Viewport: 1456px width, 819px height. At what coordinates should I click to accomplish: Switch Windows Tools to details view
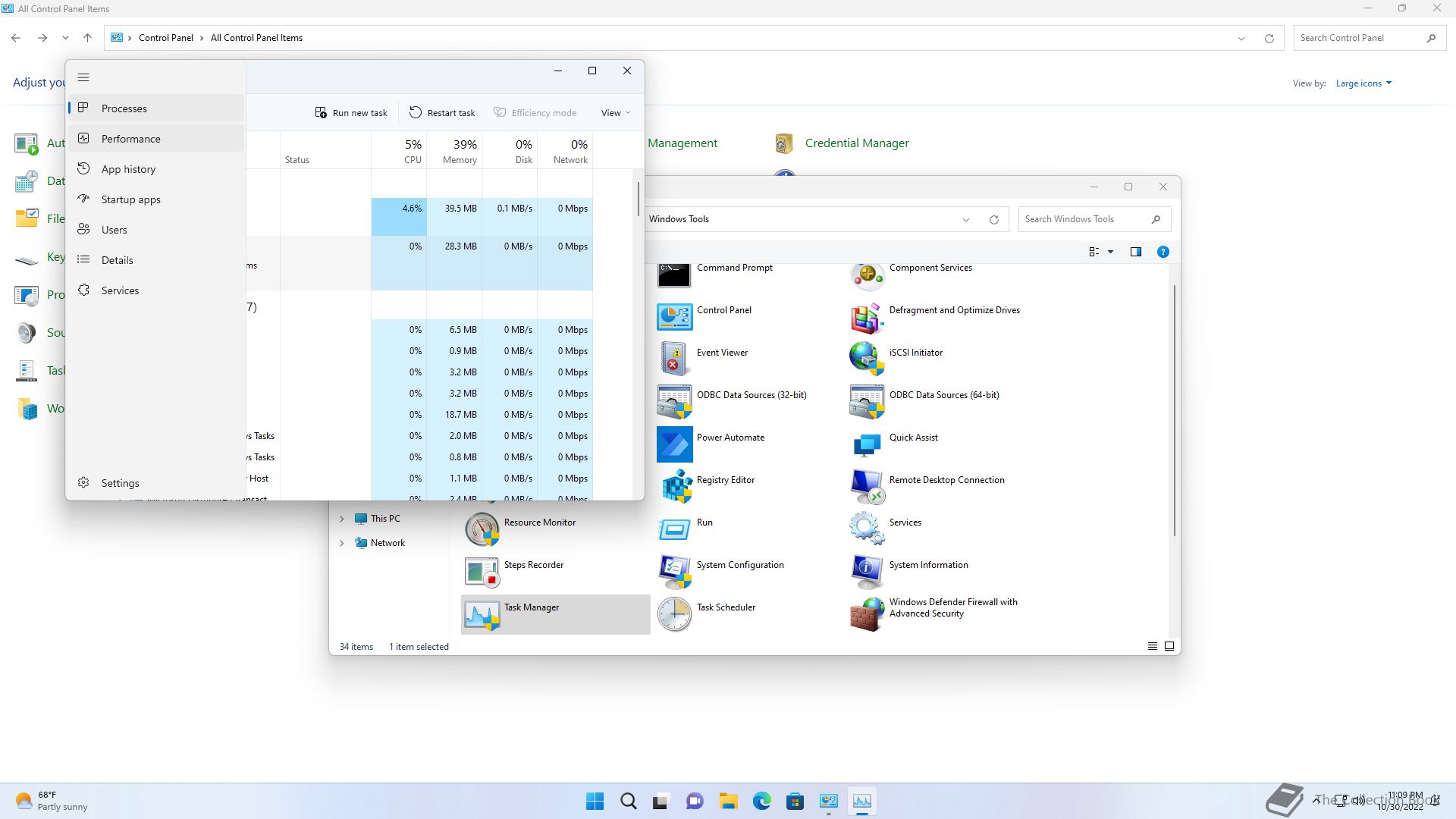pos(1152,646)
